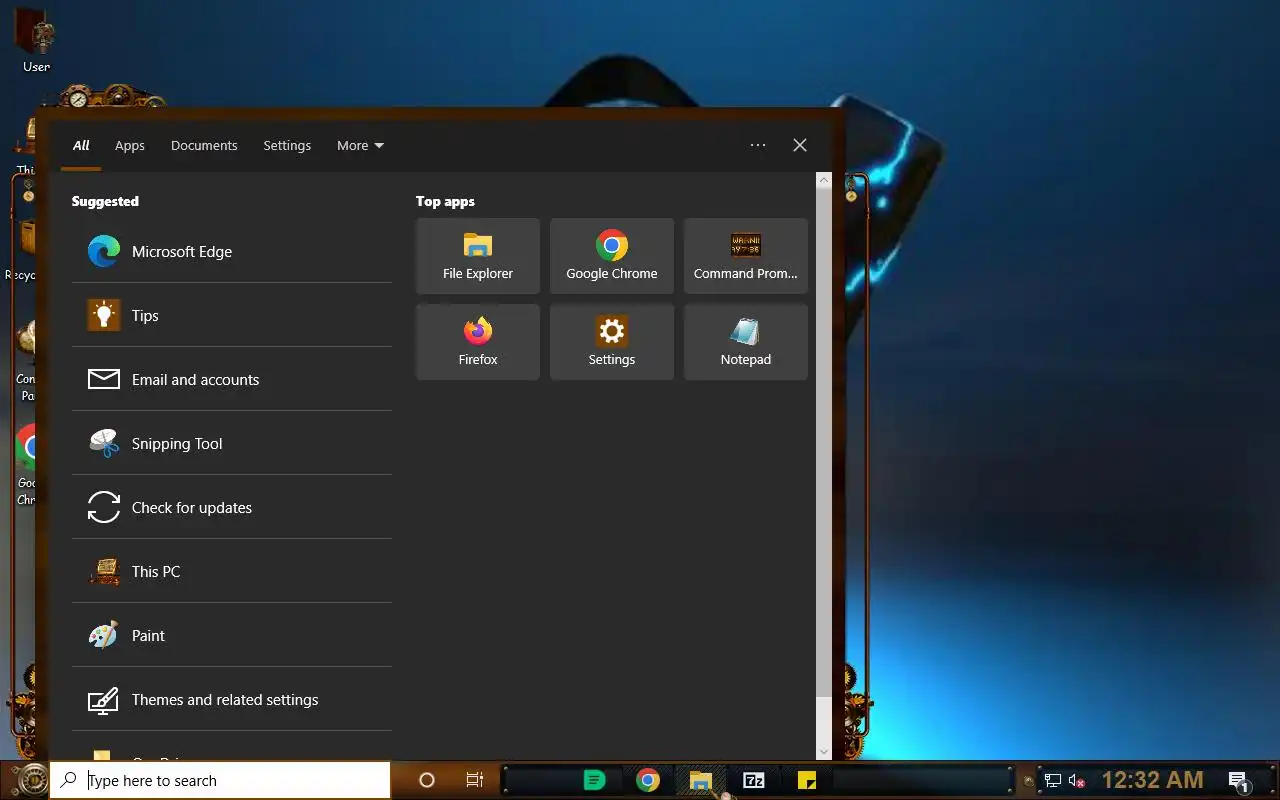Viewport: 1280px width, 800px height.
Task: Launch the Firefox tile
Action: point(478,342)
